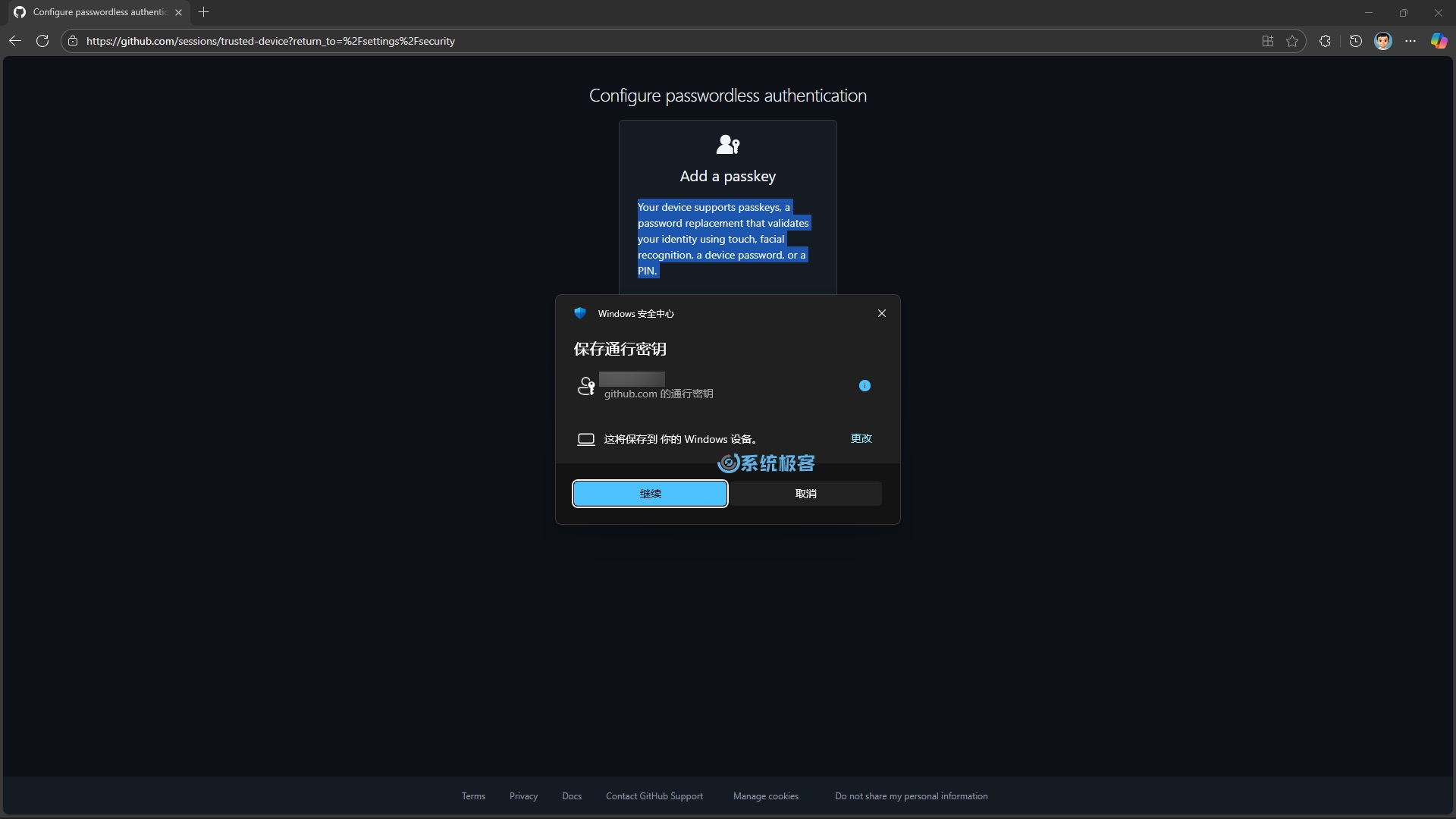Click the address bar URL

point(270,41)
